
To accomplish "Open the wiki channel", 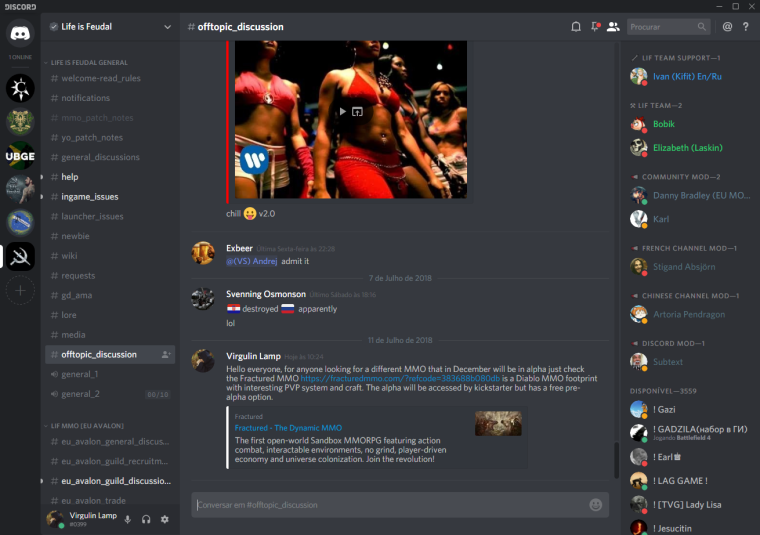I will pyautogui.click(x=110, y=255).
